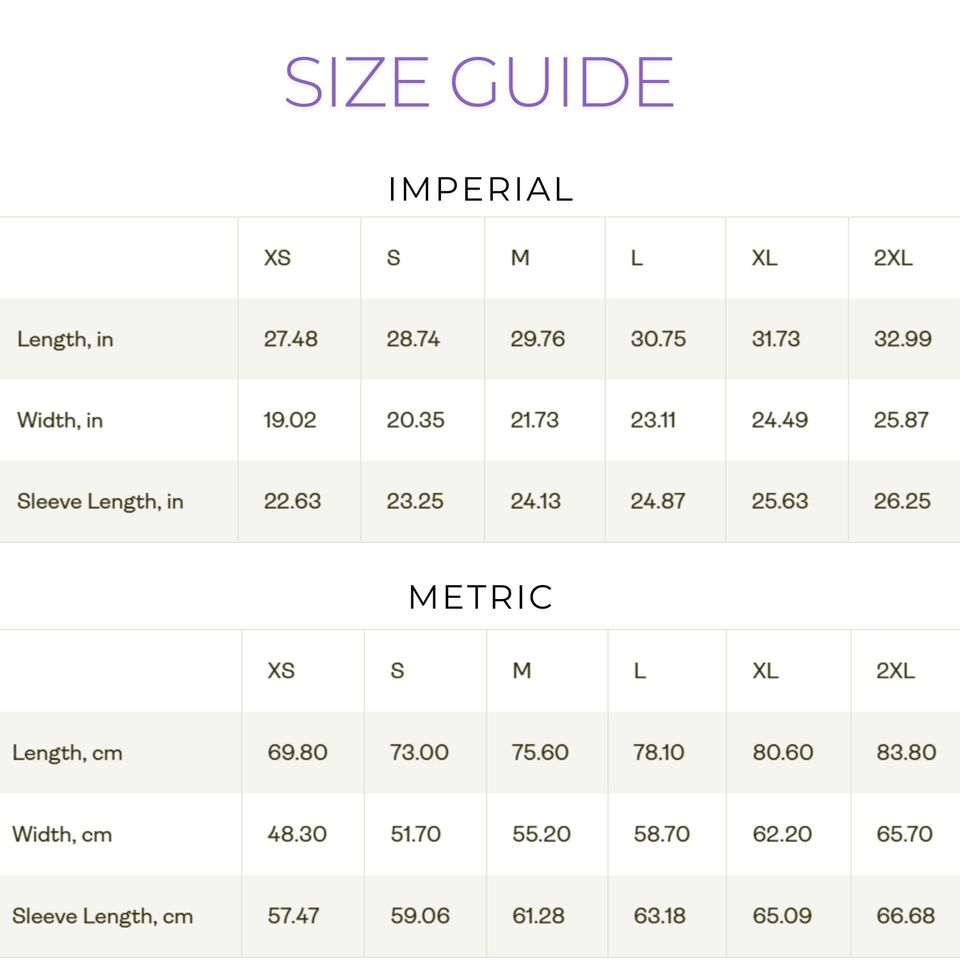Select the 30.75 length value for L
The image size is (960, 960).
[x=658, y=339]
